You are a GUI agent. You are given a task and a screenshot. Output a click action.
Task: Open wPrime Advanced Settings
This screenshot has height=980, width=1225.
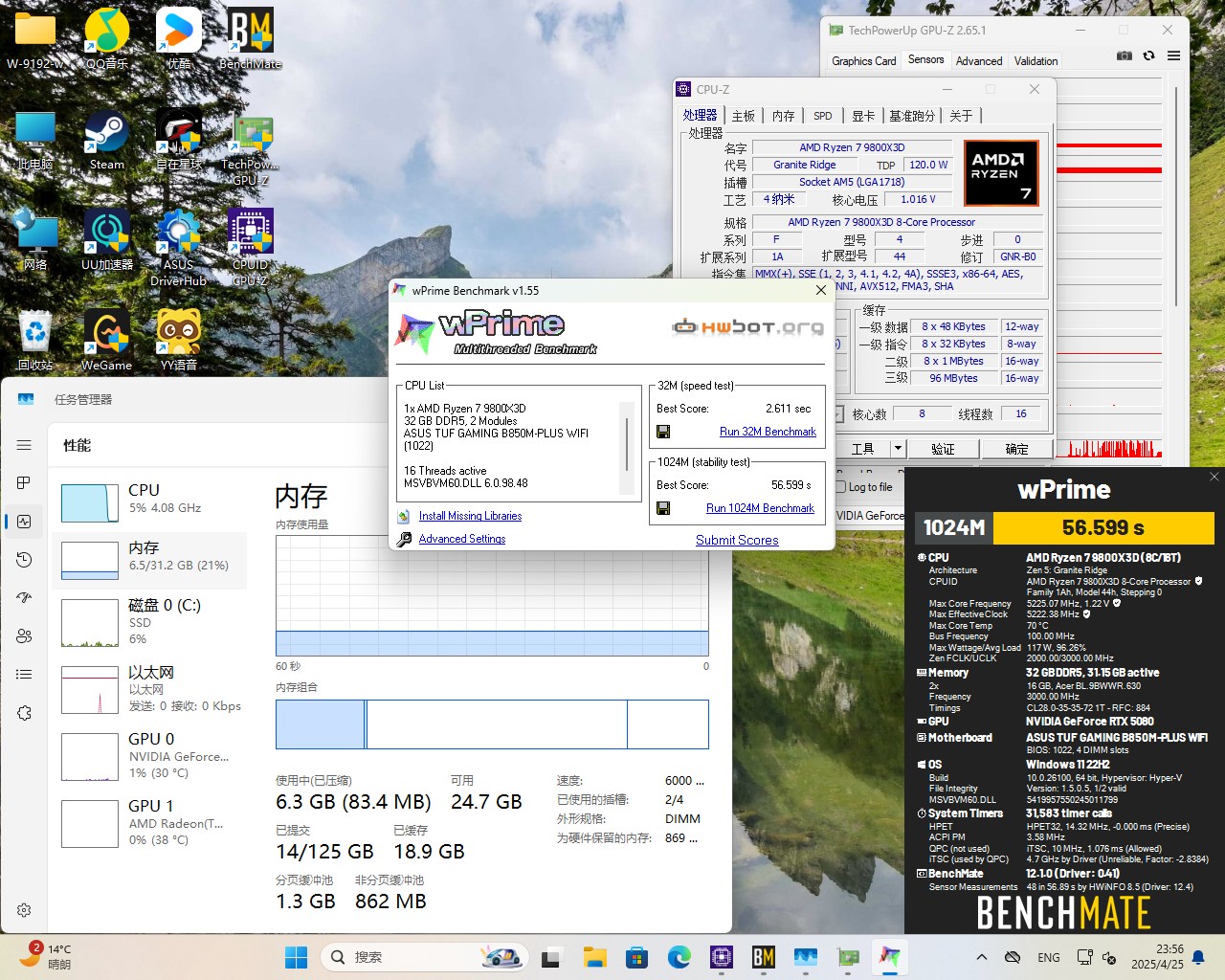tap(461, 539)
